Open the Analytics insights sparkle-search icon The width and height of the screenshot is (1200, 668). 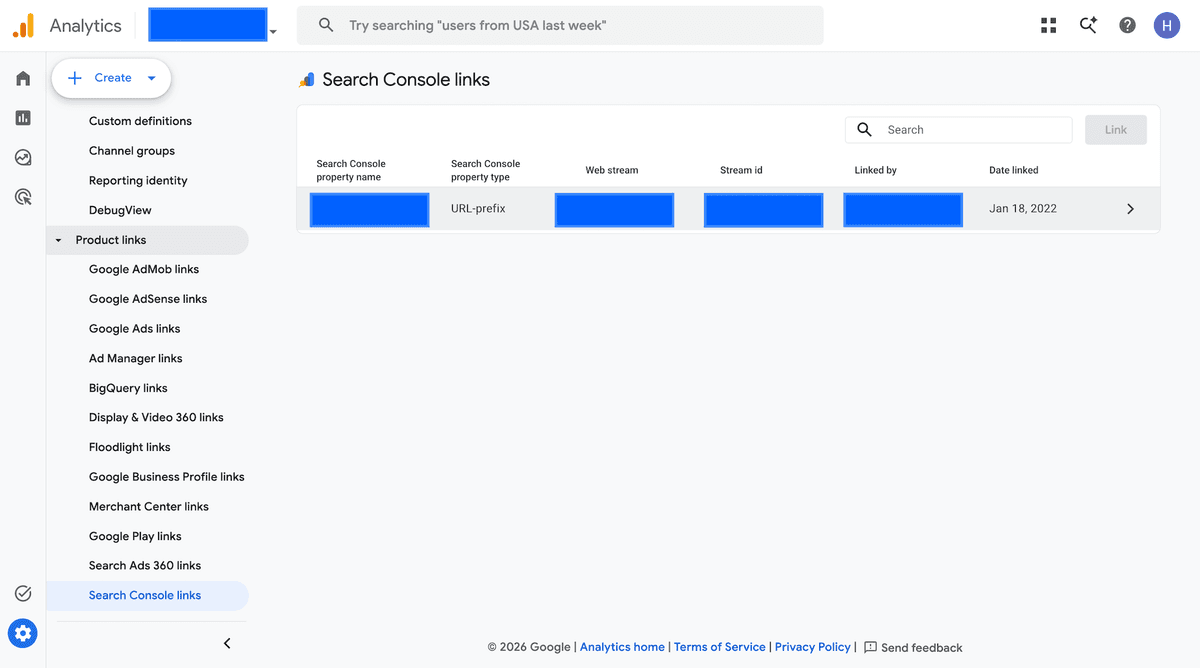coord(1088,26)
